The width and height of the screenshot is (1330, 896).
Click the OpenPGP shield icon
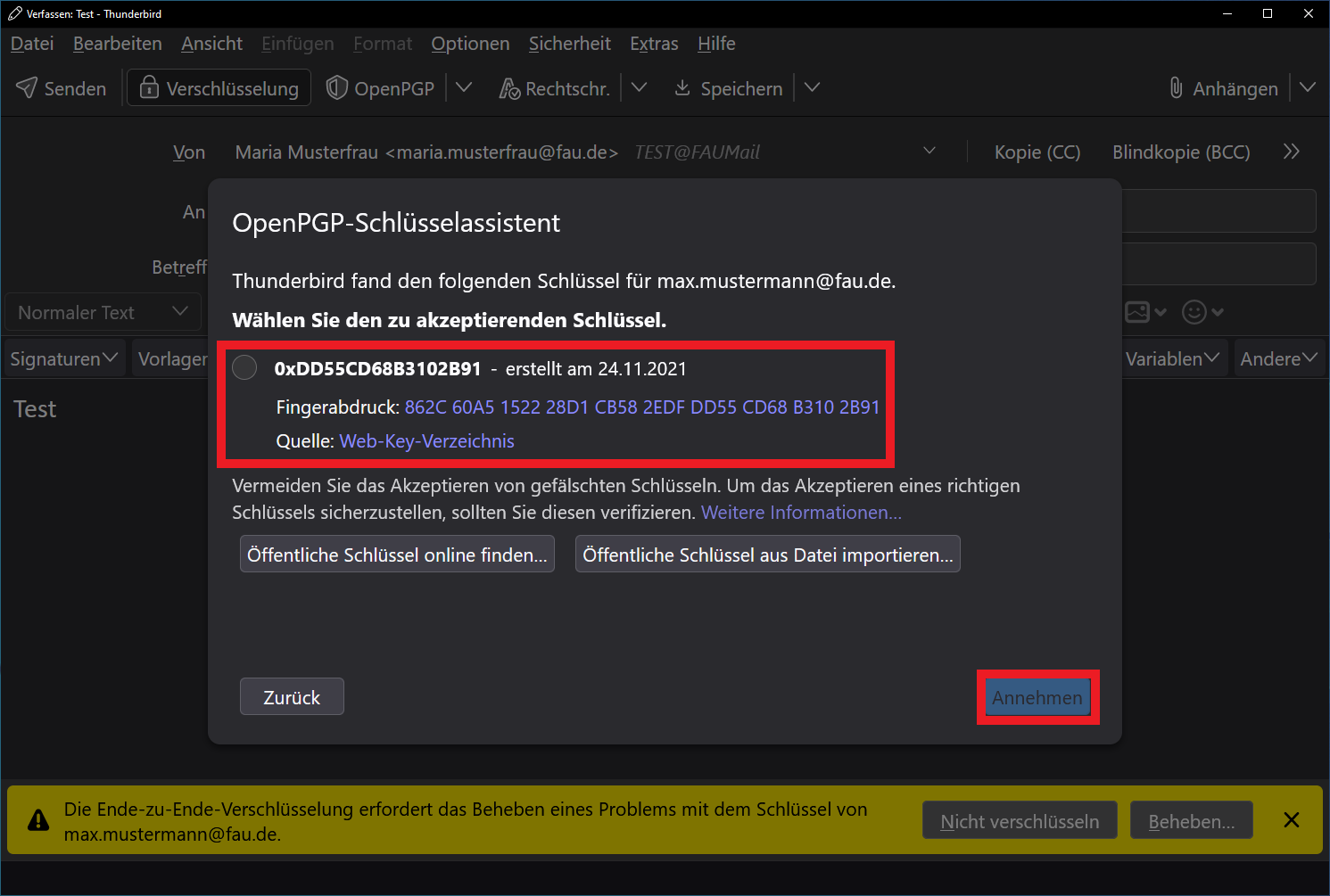[336, 87]
